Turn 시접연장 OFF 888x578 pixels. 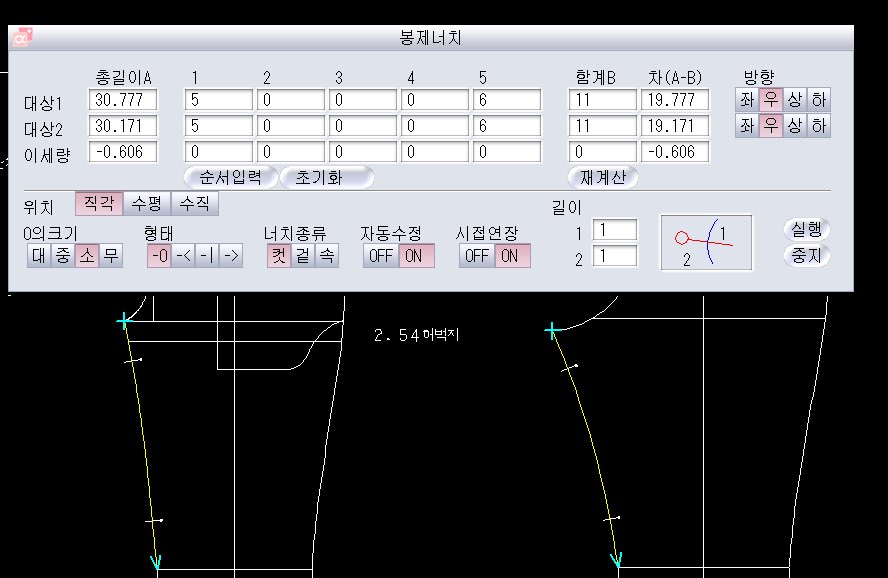[477, 255]
